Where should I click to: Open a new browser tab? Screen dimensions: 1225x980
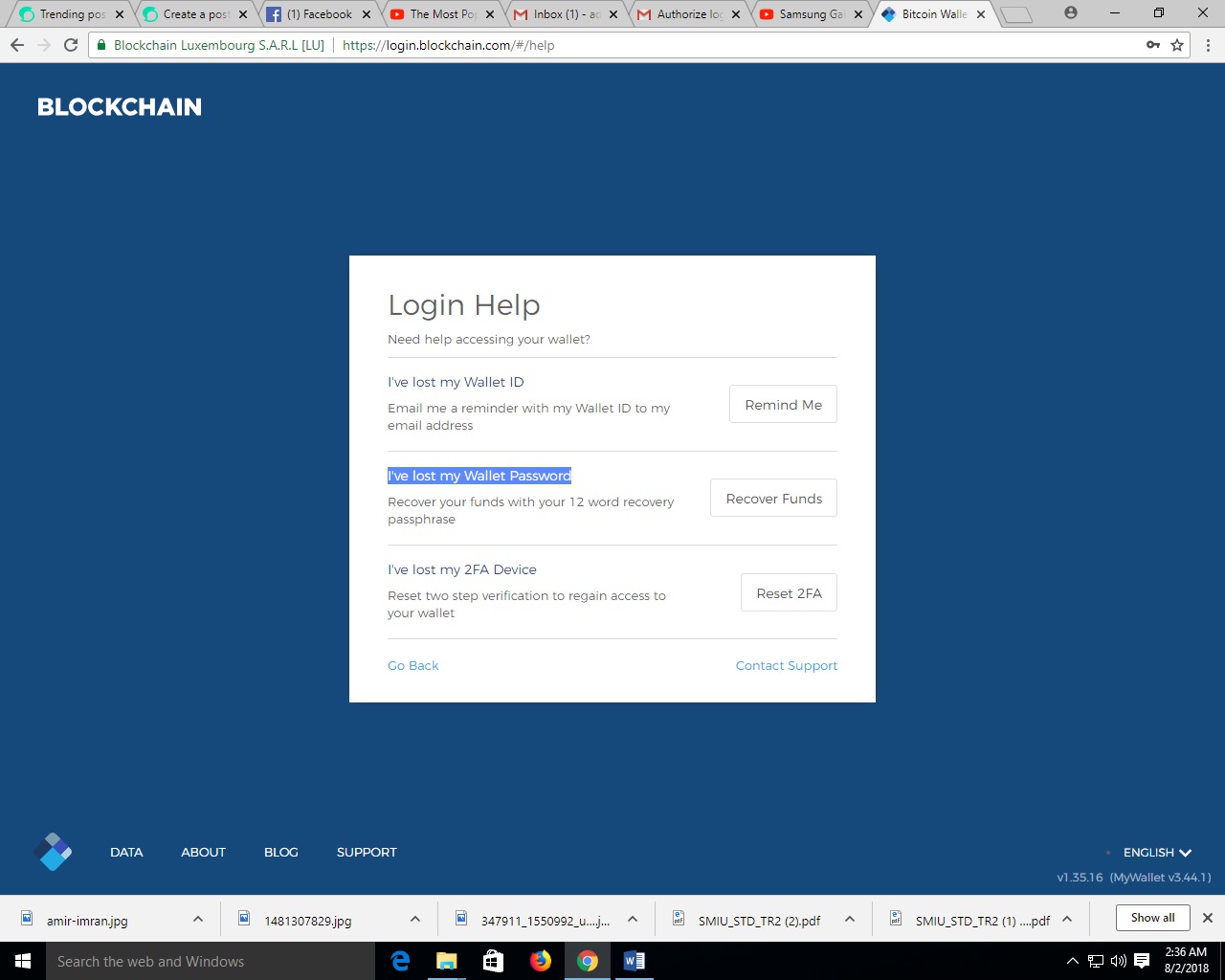(1016, 14)
